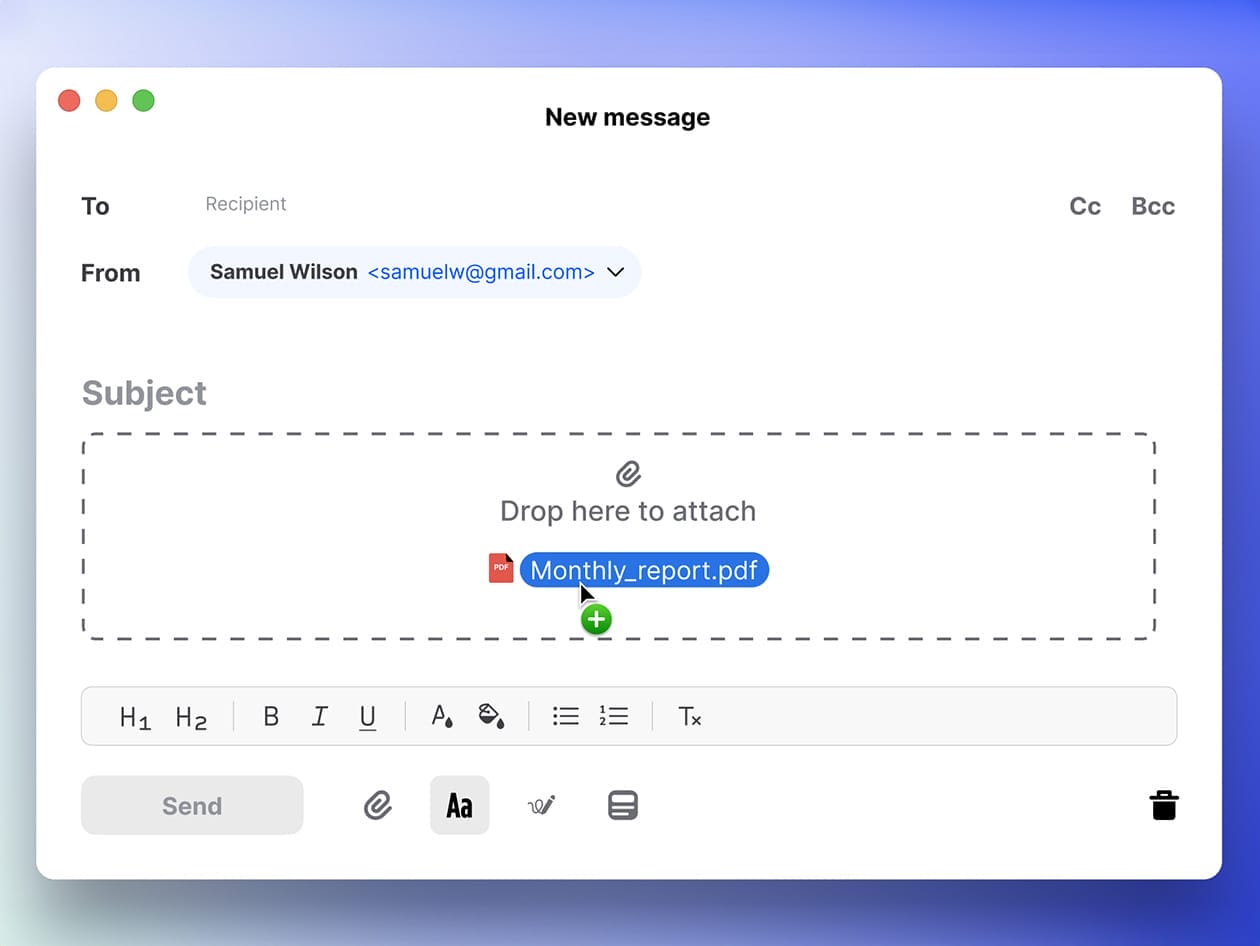The height and width of the screenshot is (946, 1260).
Task: Click the Recipient input field
Action: [x=246, y=204]
